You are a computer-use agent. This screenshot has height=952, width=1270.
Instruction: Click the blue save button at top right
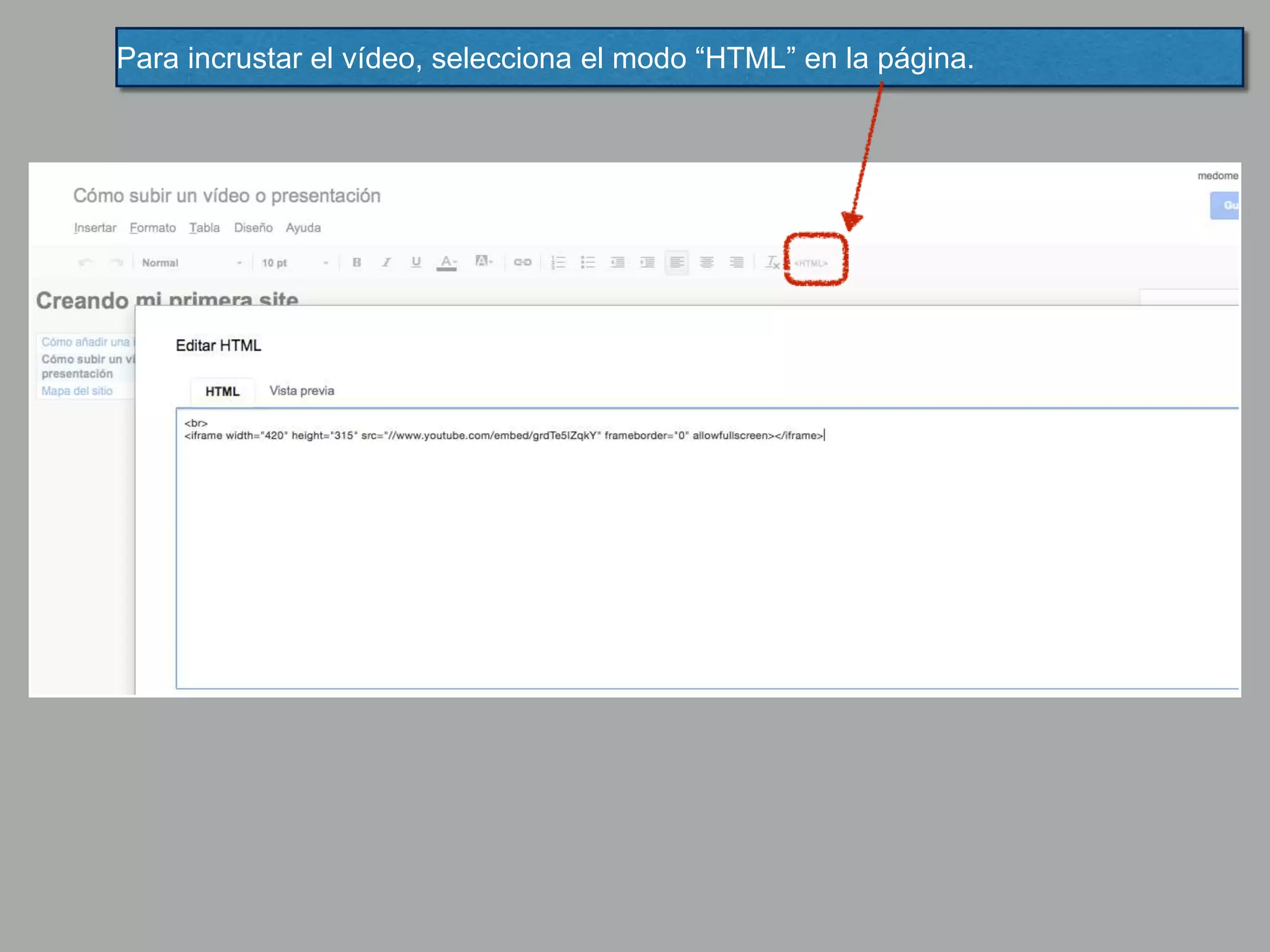tap(1225, 205)
